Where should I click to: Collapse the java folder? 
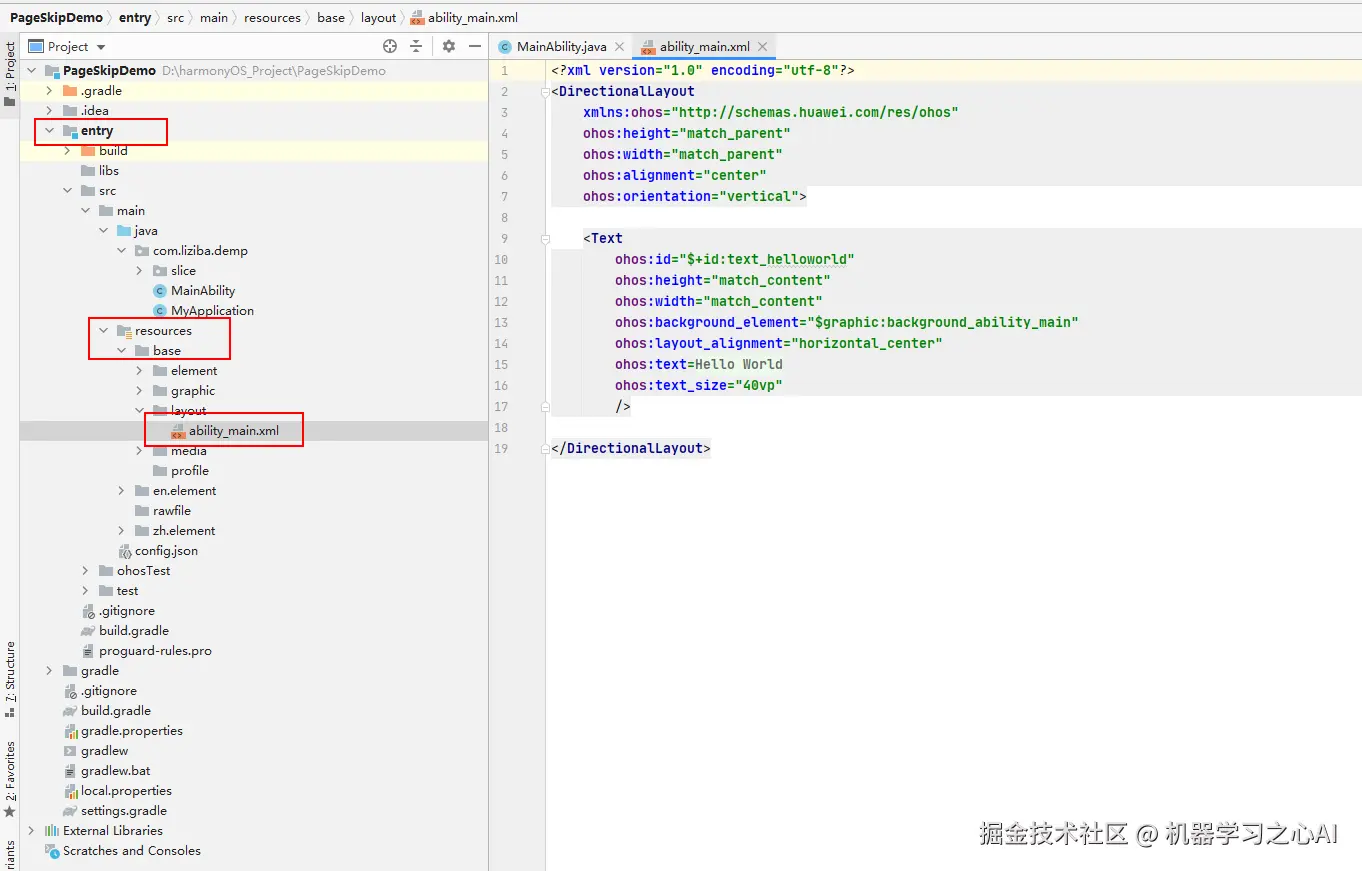pos(104,231)
